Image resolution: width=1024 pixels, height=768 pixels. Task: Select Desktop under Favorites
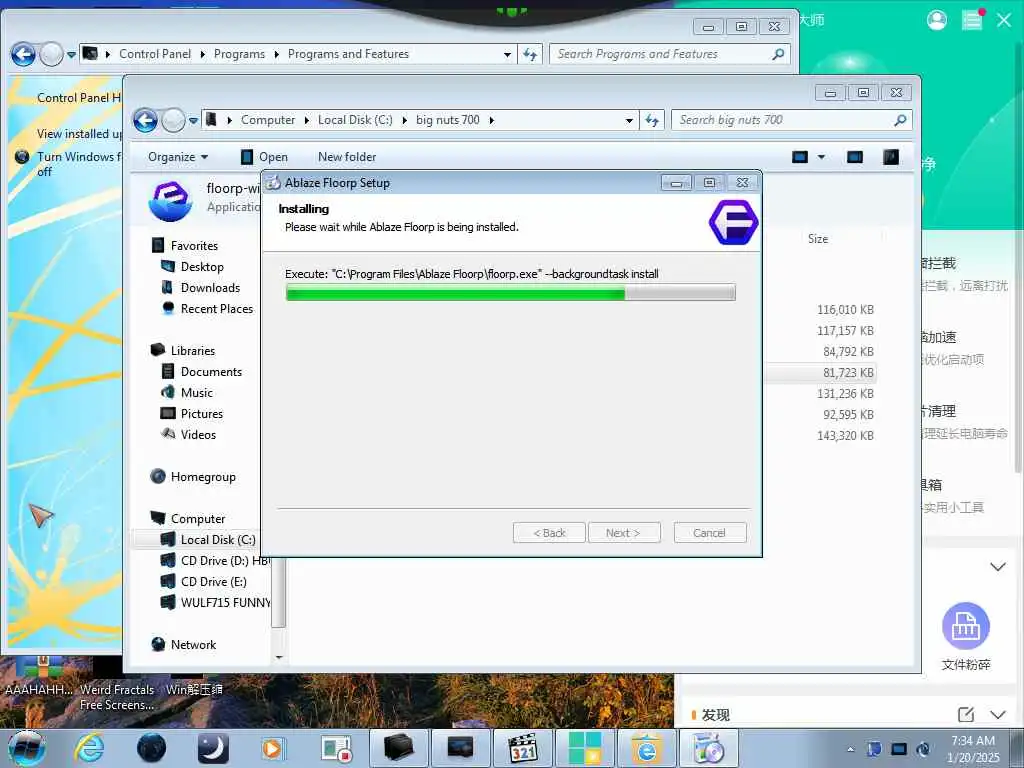202,266
